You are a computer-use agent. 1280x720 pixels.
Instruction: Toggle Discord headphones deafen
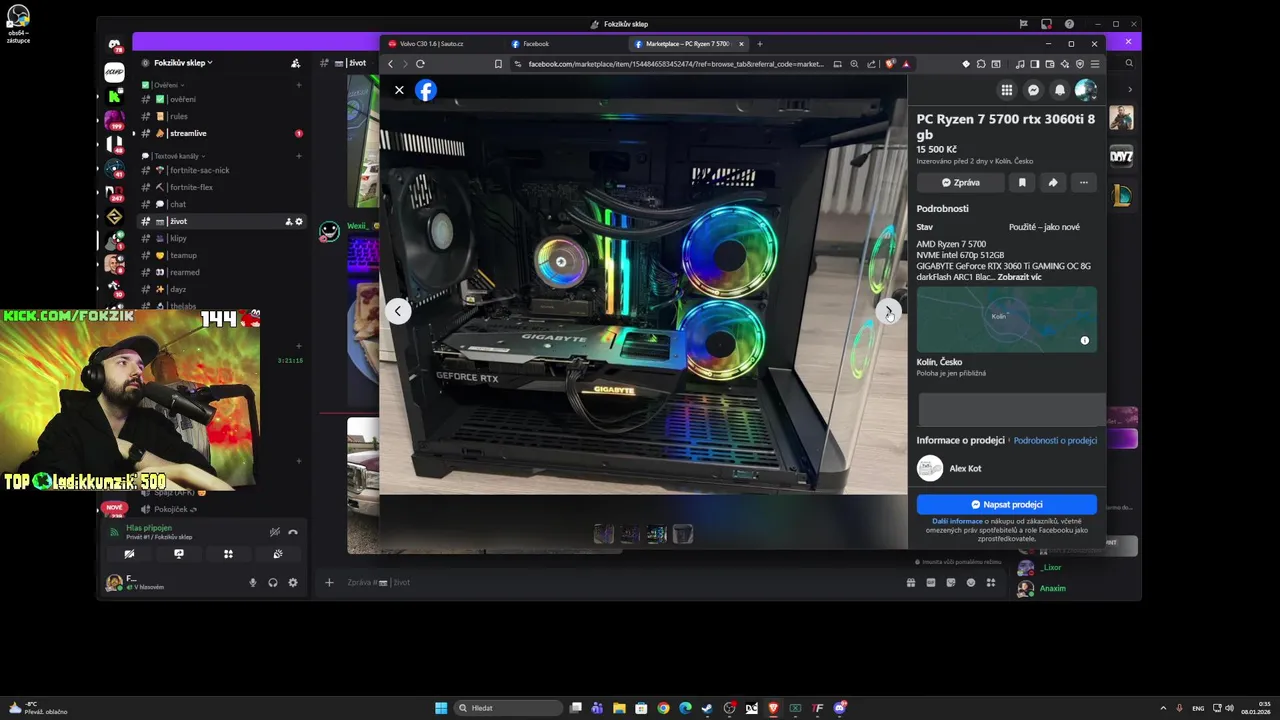point(272,582)
